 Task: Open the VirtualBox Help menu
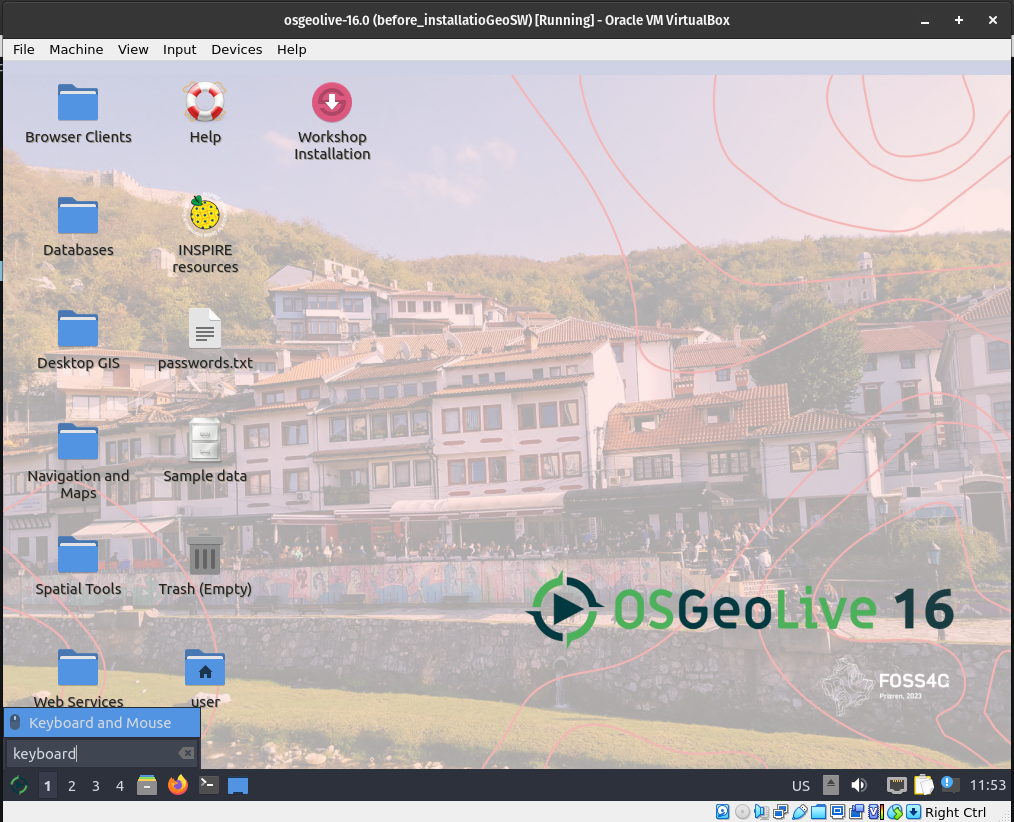click(292, 49)
